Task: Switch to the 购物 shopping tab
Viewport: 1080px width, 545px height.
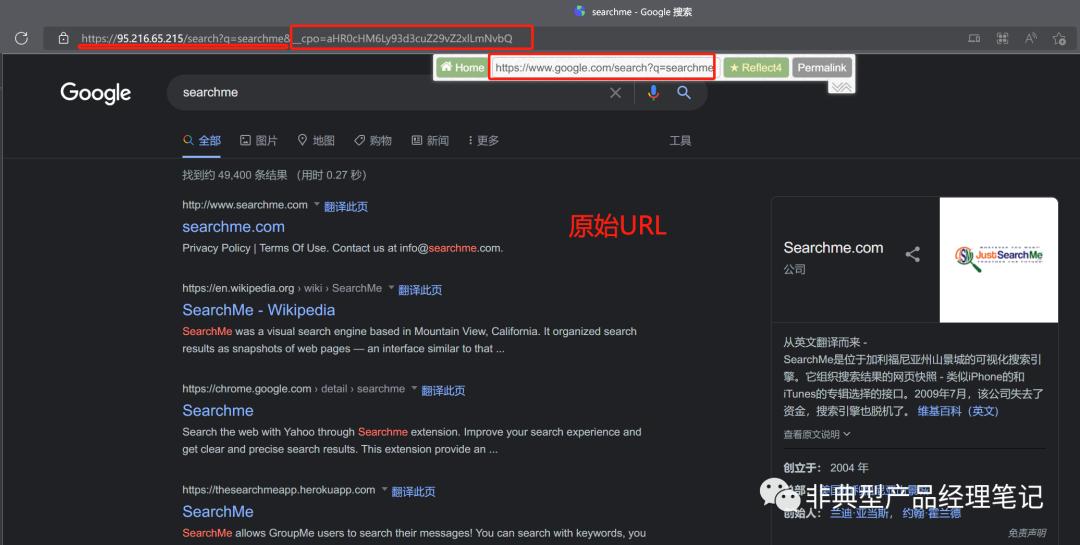Action: 373,141
